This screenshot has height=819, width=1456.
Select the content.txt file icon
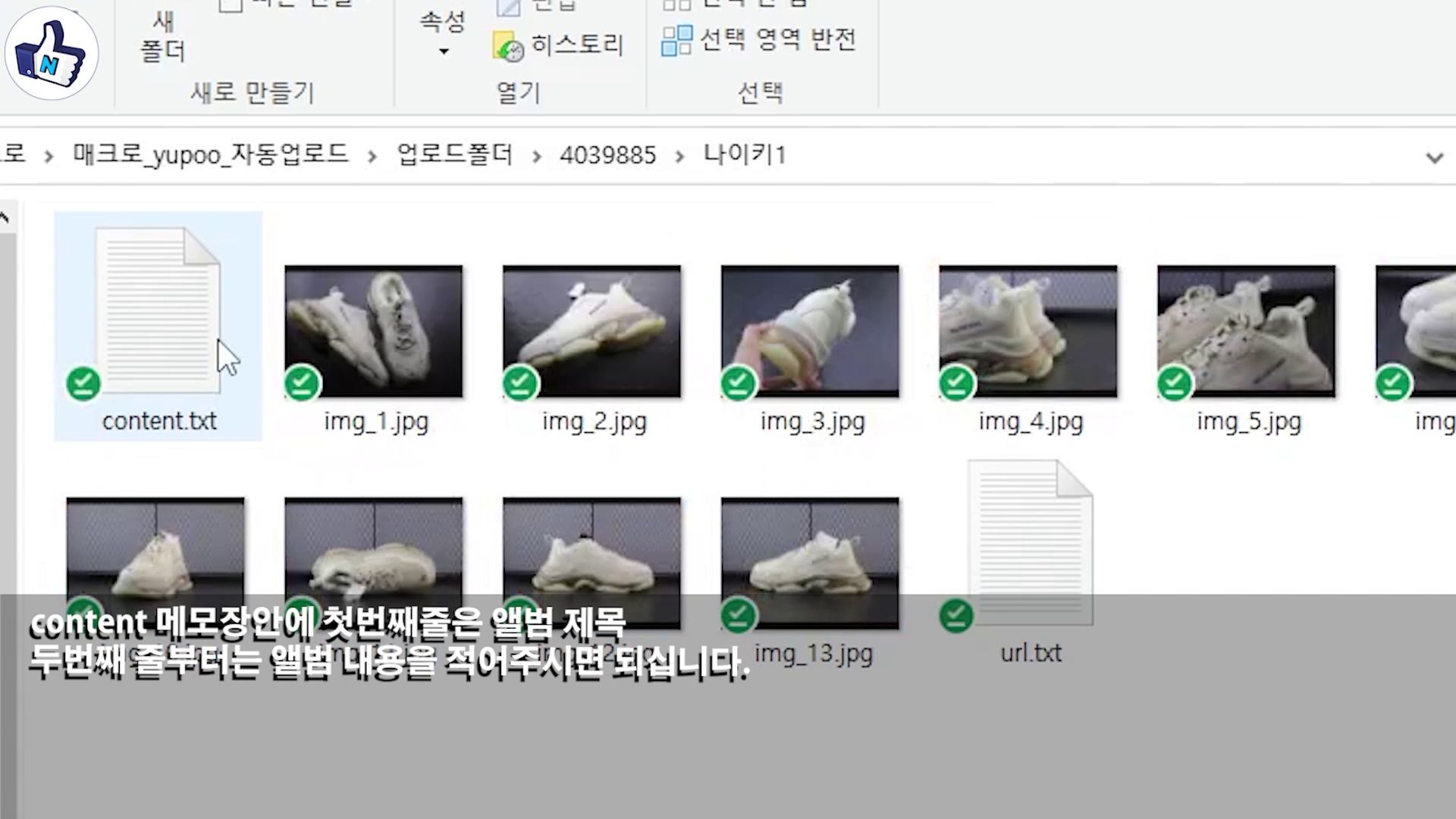(x=158, y=311)
